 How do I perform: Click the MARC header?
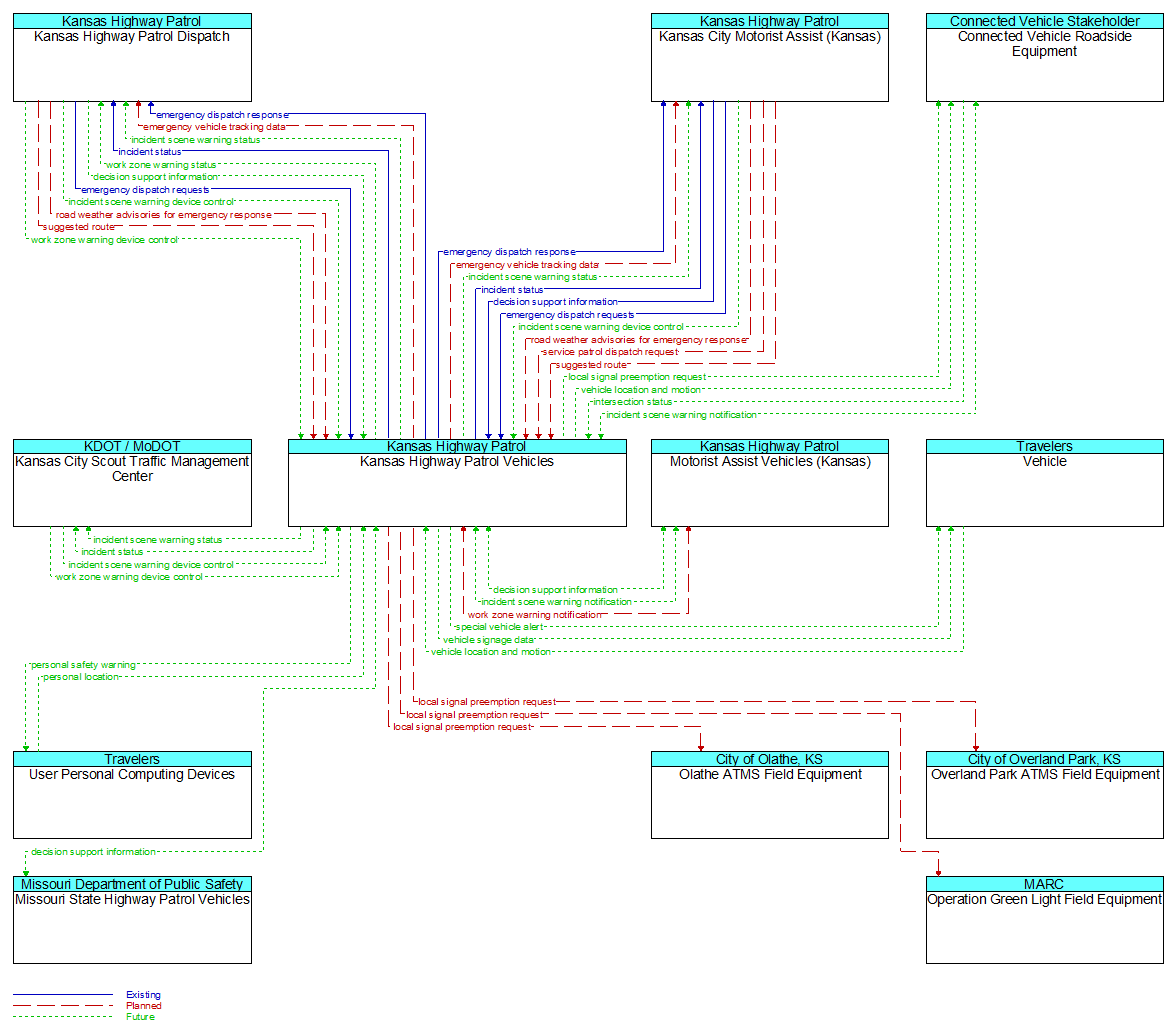tap(1044, 884)
